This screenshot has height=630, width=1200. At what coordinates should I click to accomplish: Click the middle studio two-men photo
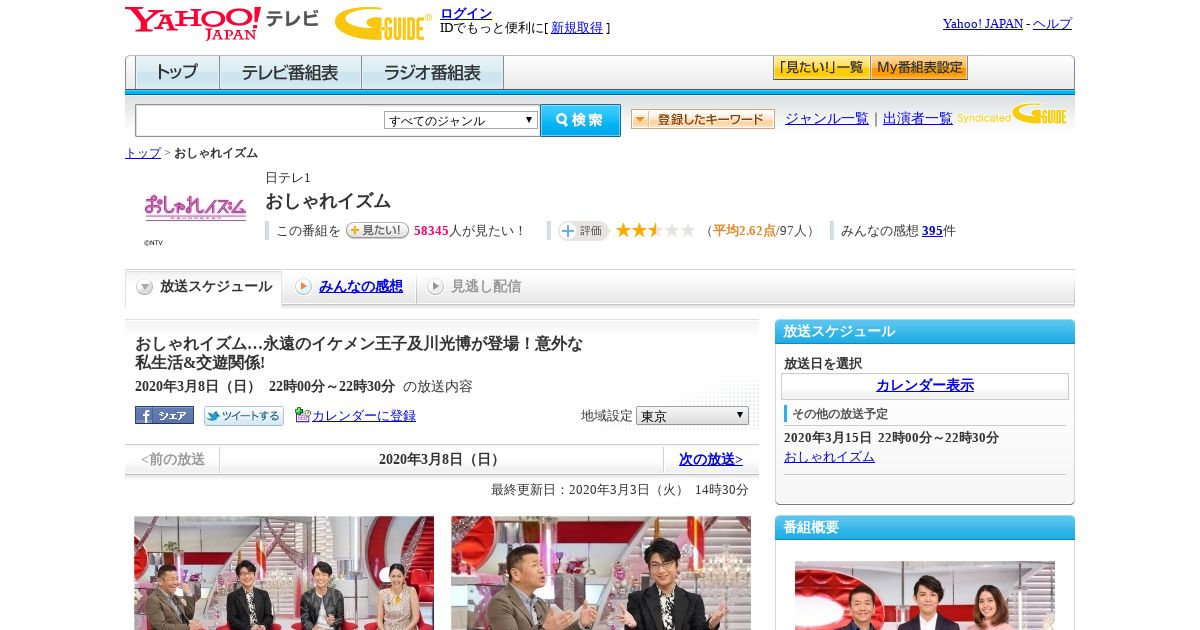point(601,573)
